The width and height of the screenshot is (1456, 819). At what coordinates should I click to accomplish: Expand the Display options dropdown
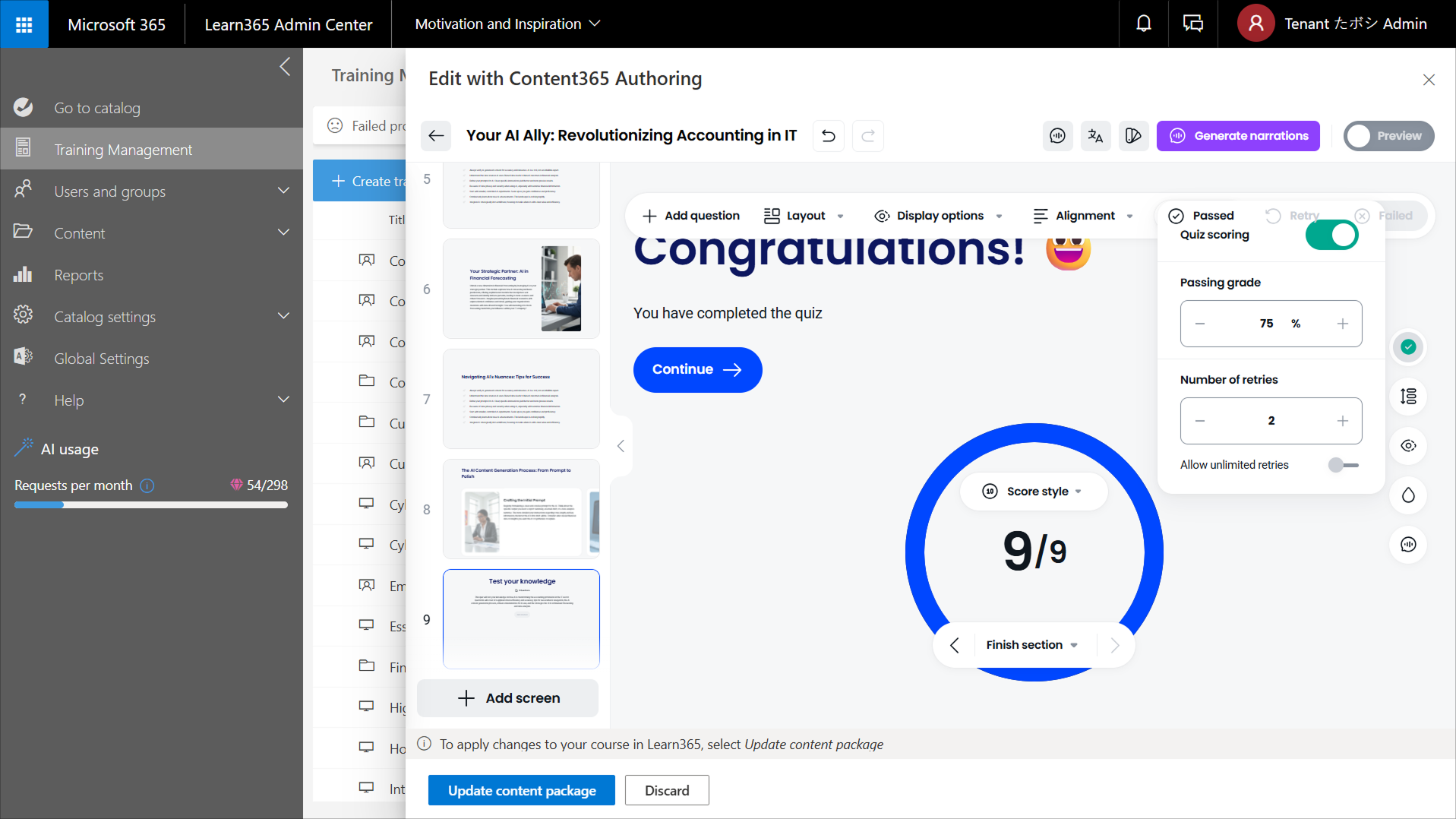pyautogui.click(x=939, y=216)
